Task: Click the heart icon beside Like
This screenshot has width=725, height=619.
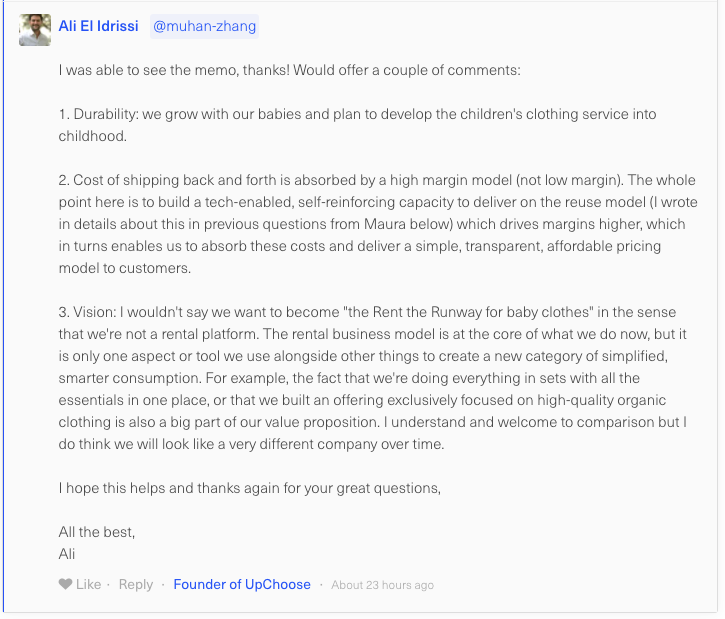Action: pyautogui.click(x=65, y=584)
